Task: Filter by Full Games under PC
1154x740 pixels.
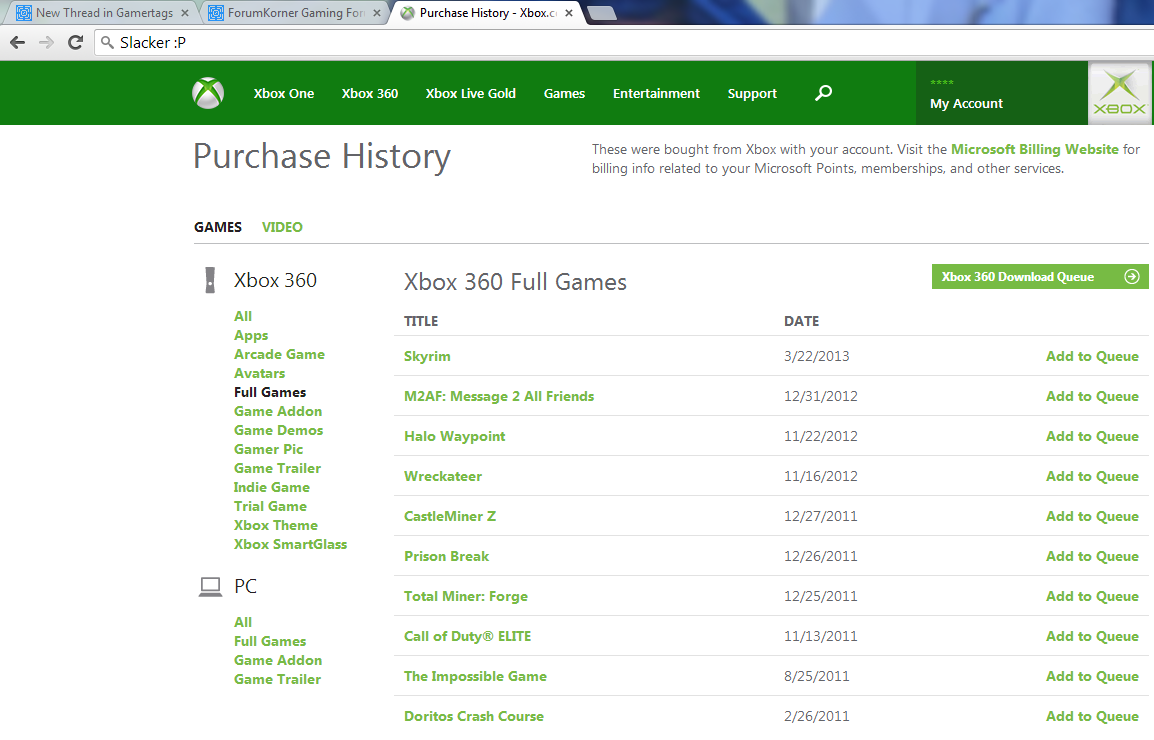Action: pos(269,641)
